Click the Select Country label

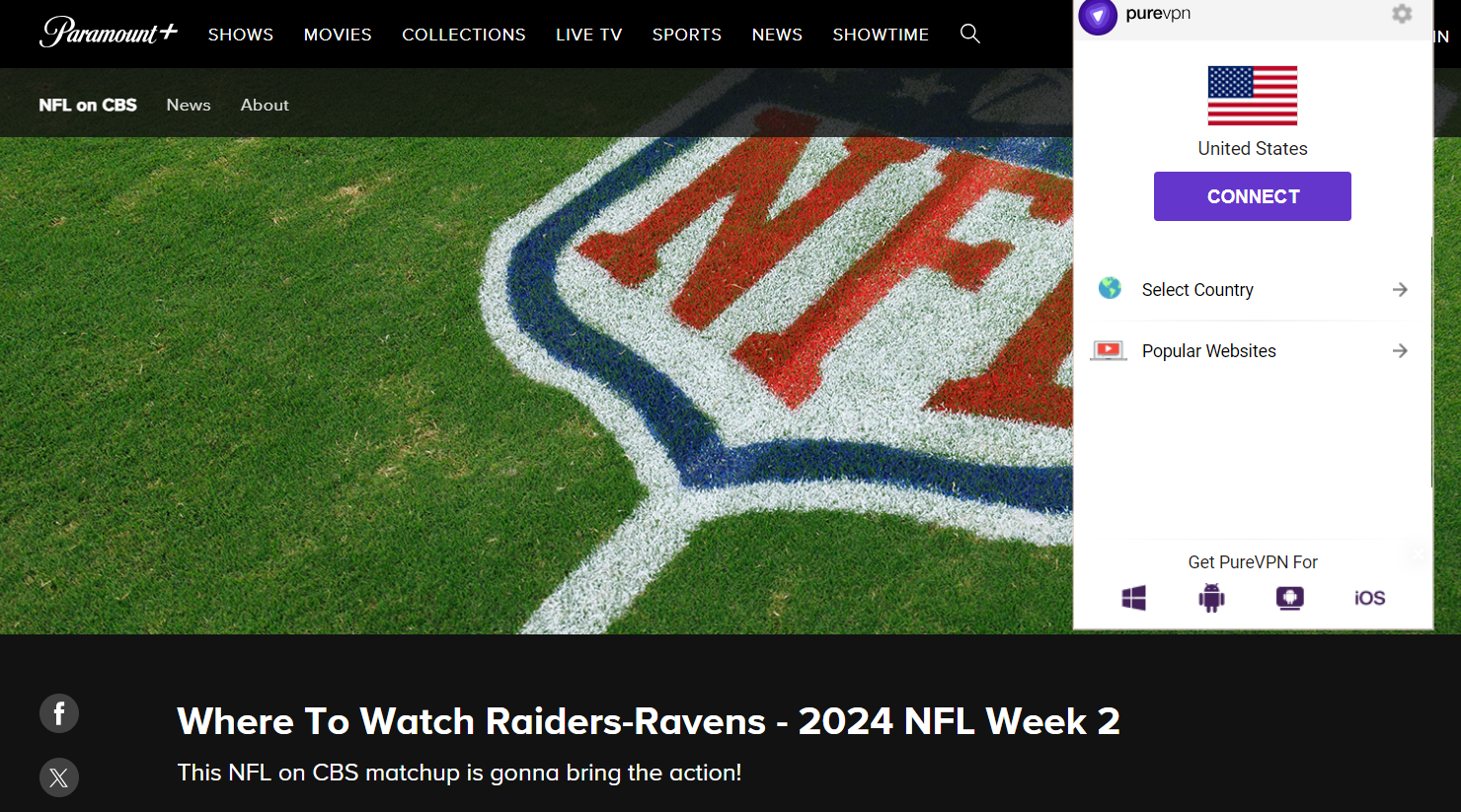point(1197,289)
